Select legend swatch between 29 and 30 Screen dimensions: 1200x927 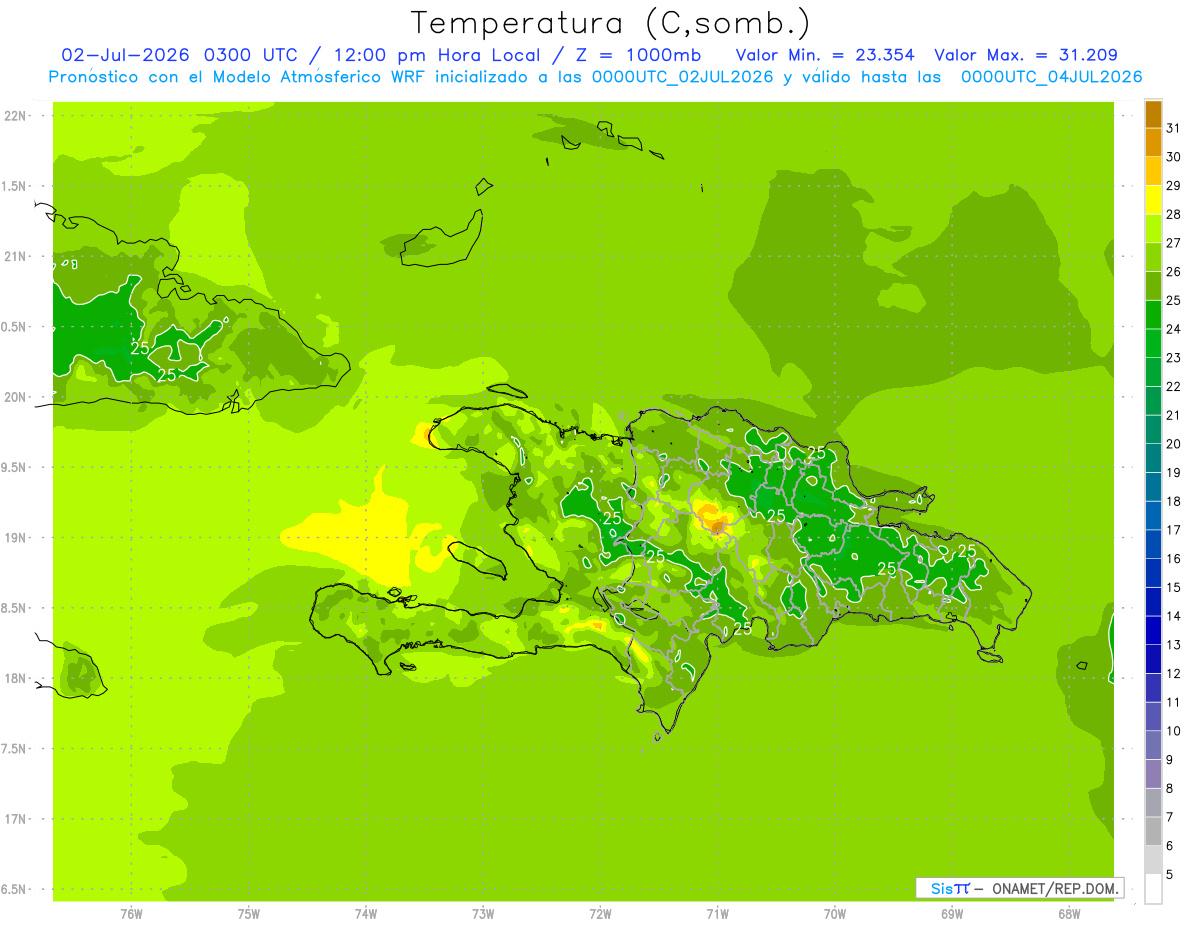coord(1153,171)
